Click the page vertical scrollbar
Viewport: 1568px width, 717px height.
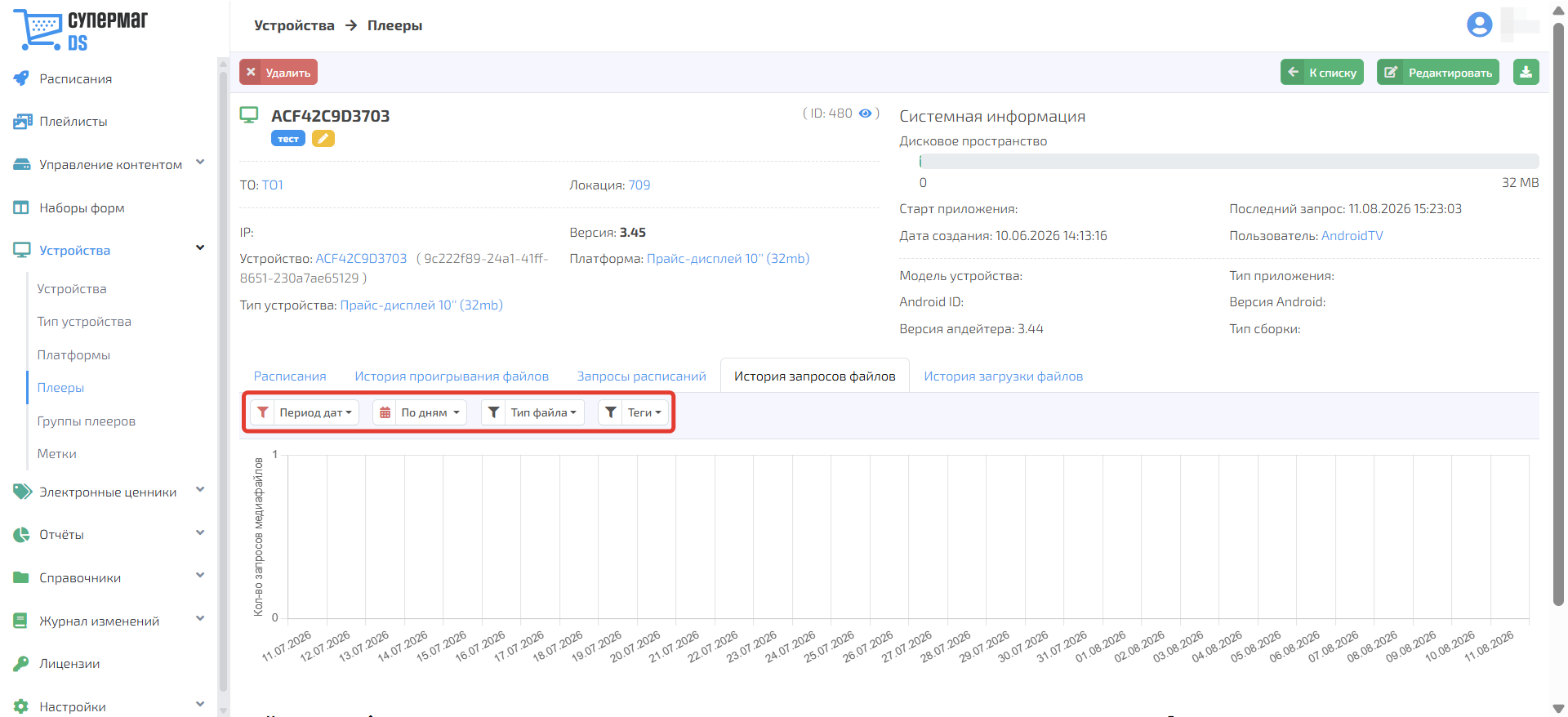1558,314
